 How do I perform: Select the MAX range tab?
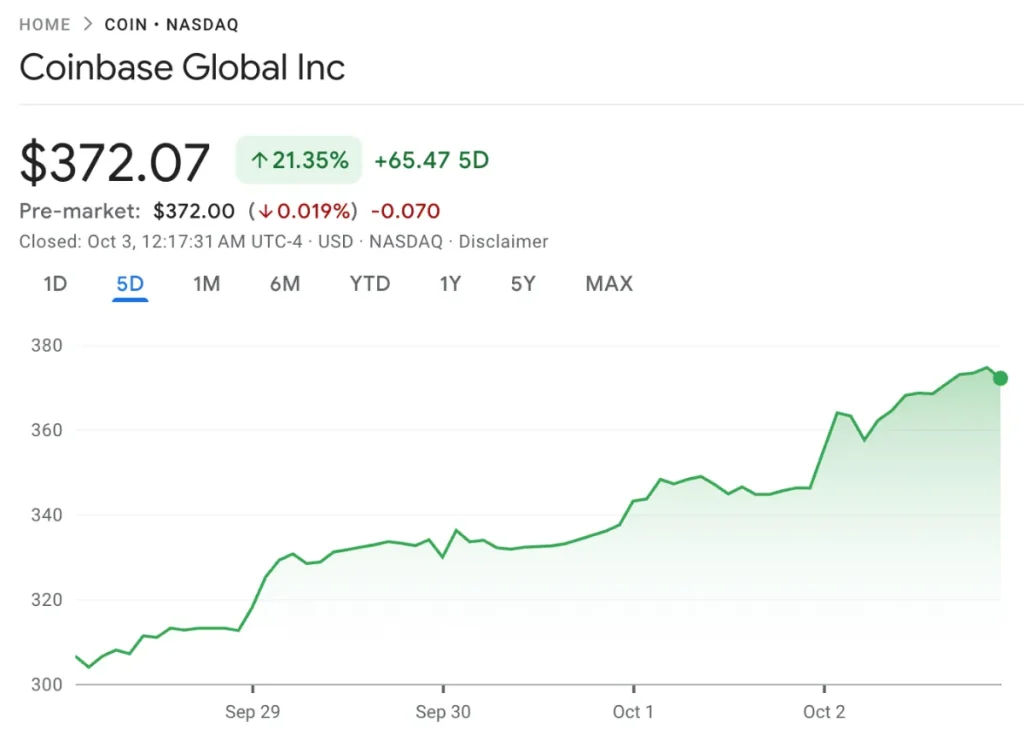click(609, 284)
